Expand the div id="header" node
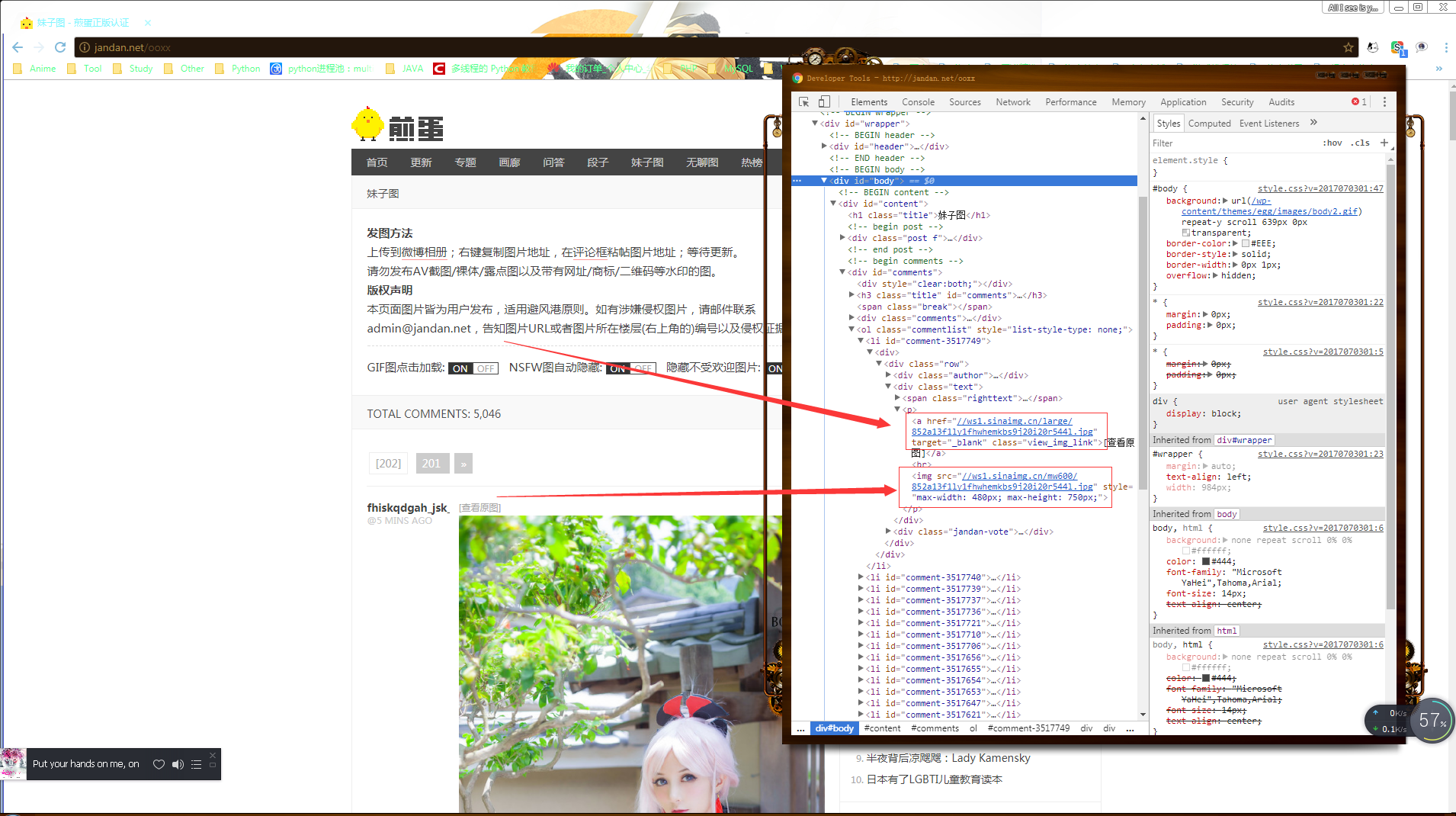Image resolution: width=1456 pixels, height=816 pixels. click(x=824, y=146)
